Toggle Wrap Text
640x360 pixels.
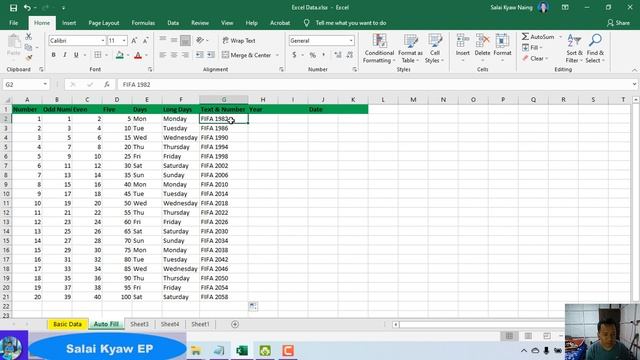tap(239, 40)
